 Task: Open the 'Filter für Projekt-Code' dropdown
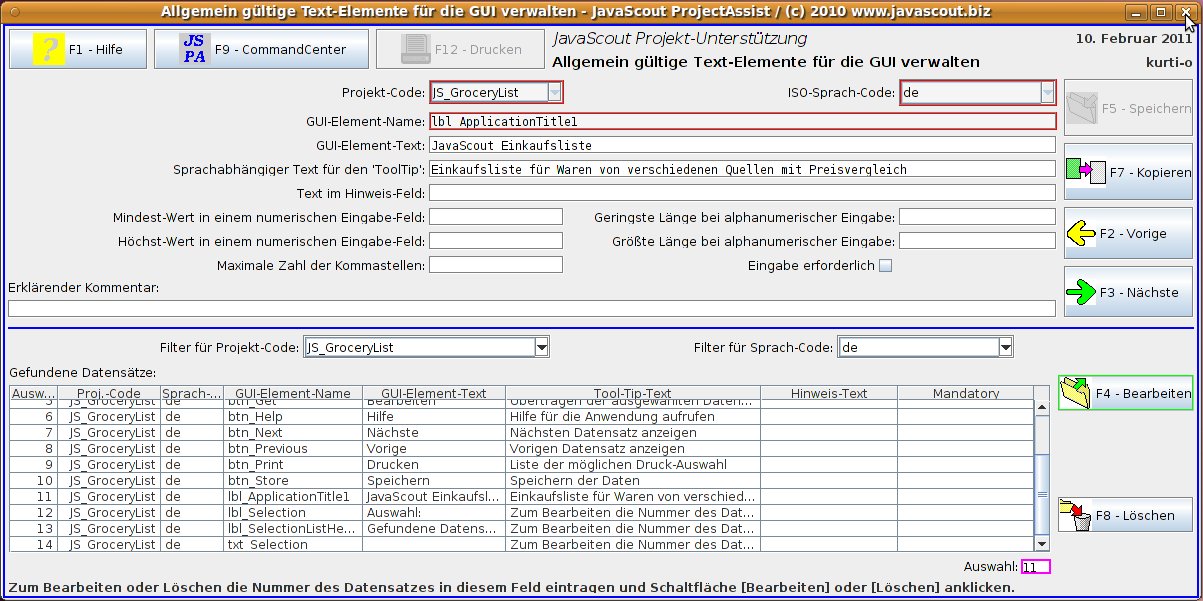tap(542, 347)
